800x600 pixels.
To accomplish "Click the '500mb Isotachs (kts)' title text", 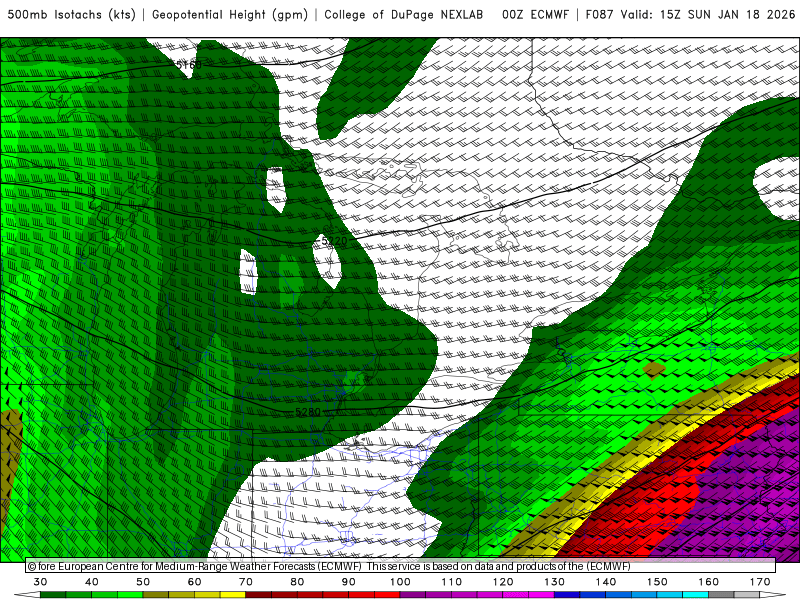I will pos(71,15).
